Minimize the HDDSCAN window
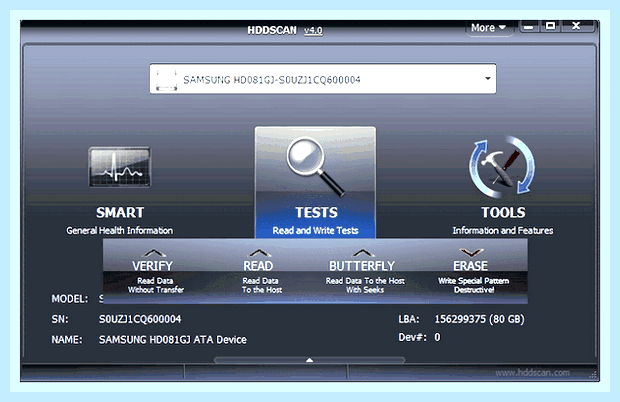Viewport: 620px width, 402px height. tap(528, 27)
